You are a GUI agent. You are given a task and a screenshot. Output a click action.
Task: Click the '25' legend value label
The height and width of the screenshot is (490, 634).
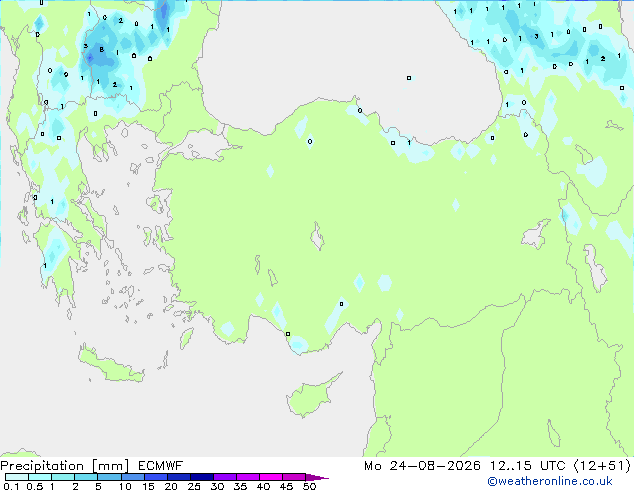tap(194, 486)
